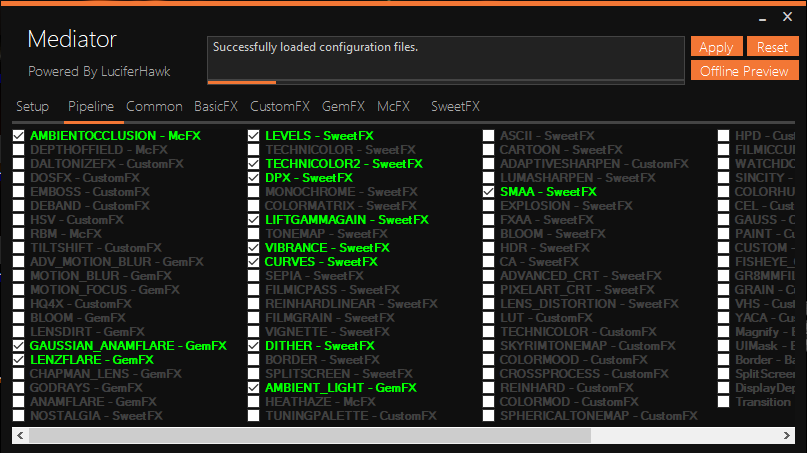
Task: Enable GODRAYS - GemFX effect
Action: (x=19, y=387)
